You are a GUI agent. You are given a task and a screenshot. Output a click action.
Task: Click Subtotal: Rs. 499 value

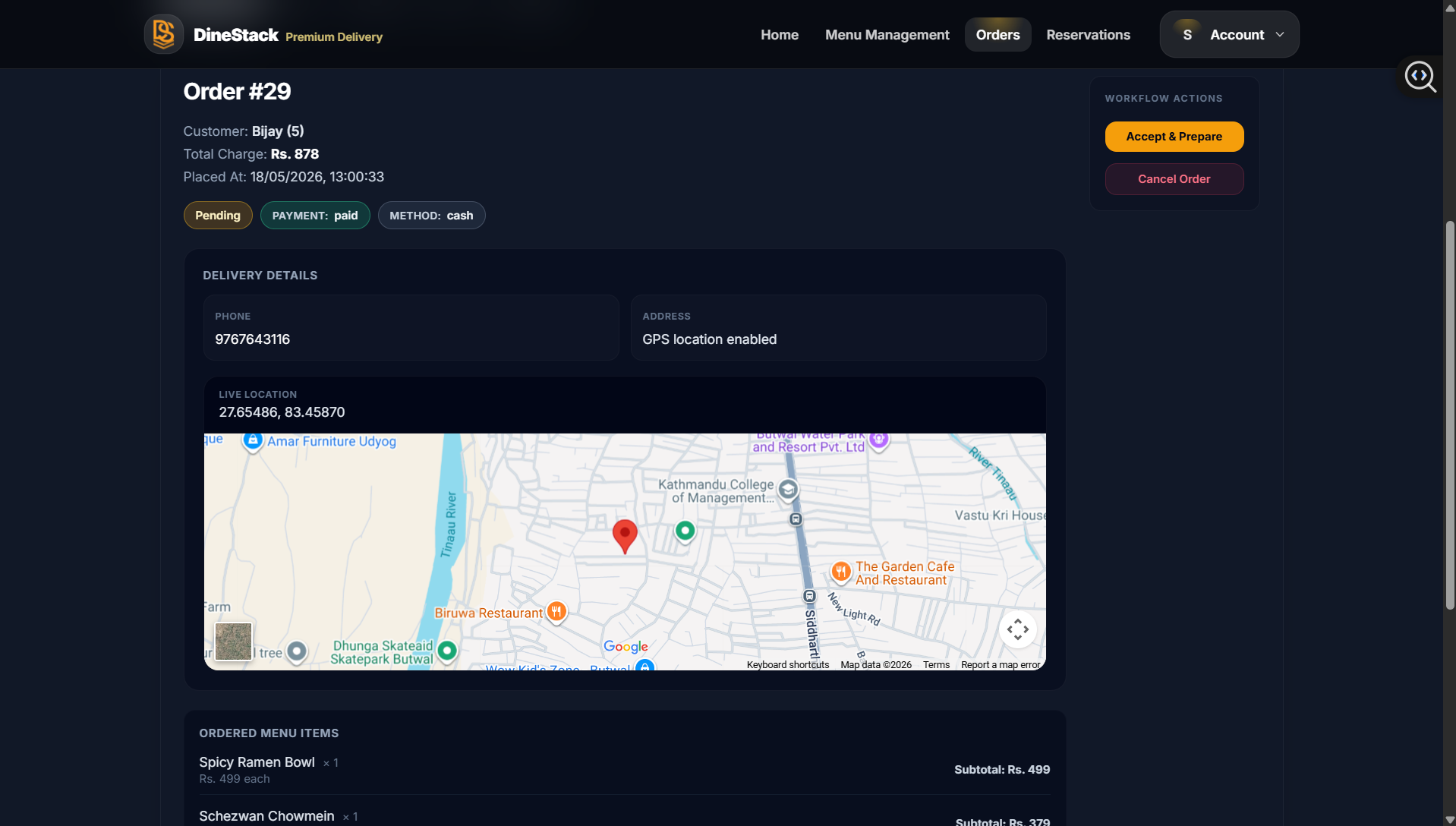[1002, 770]
